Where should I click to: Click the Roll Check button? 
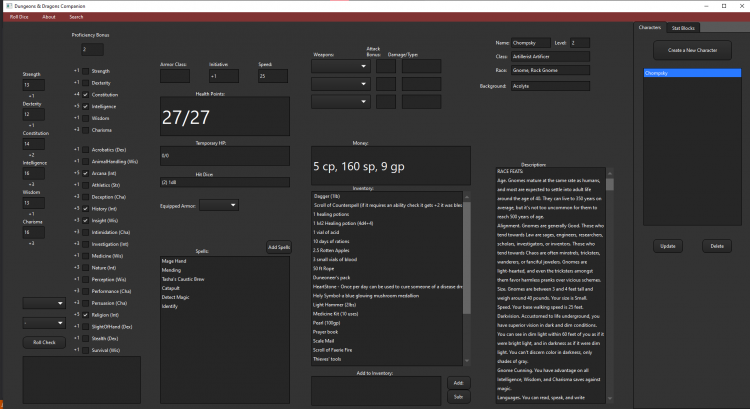click(x=43, y=342)
